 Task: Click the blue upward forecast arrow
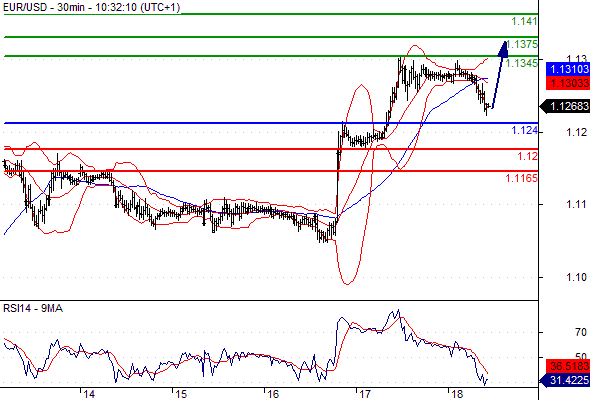(x=499, y=75)
